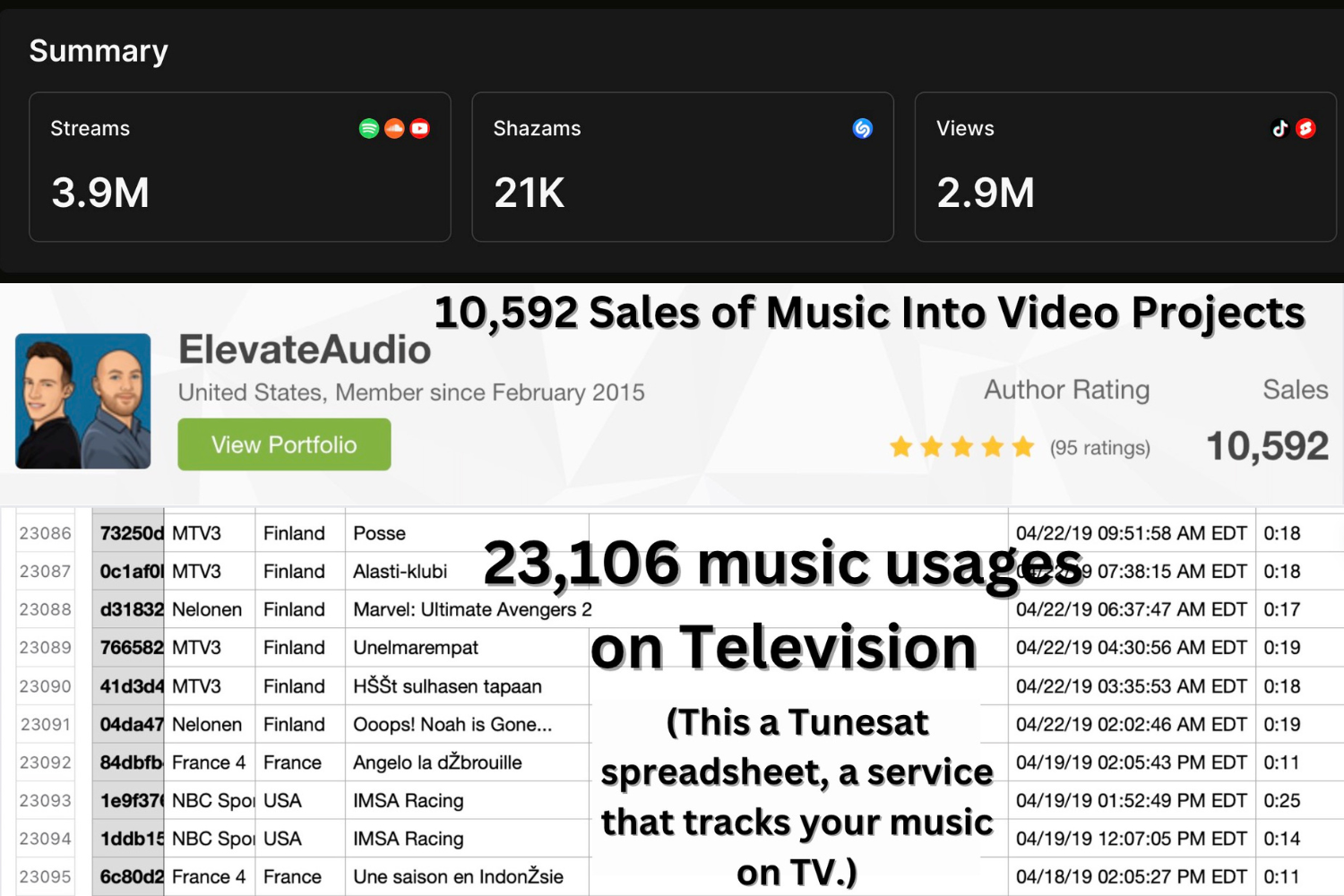Click the "Angelo la dŽbrouille" cell
Screen dimensions: 1344x896
[467, 762]
